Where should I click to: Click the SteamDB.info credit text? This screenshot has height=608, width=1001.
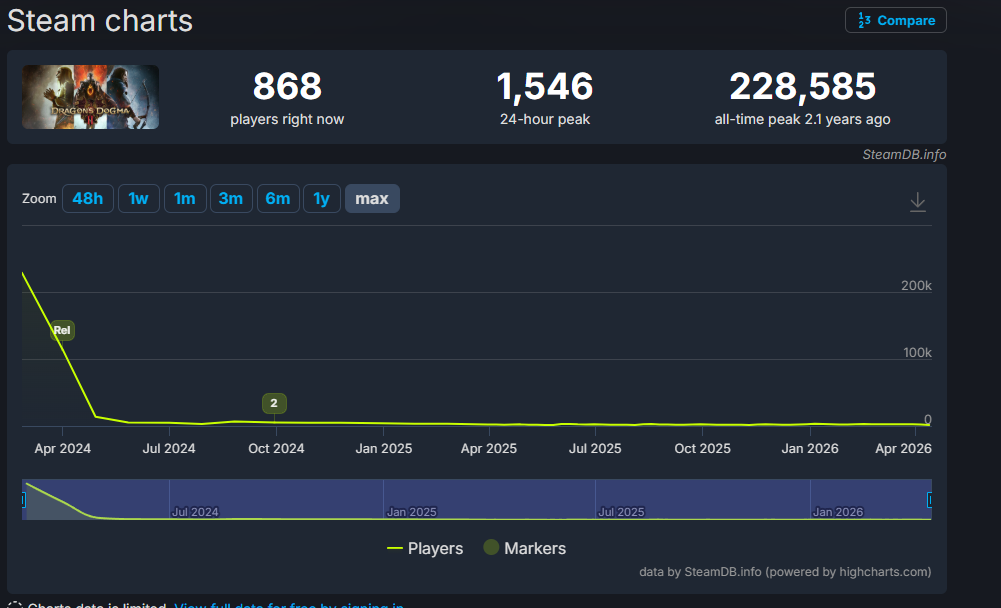point(904,155)
